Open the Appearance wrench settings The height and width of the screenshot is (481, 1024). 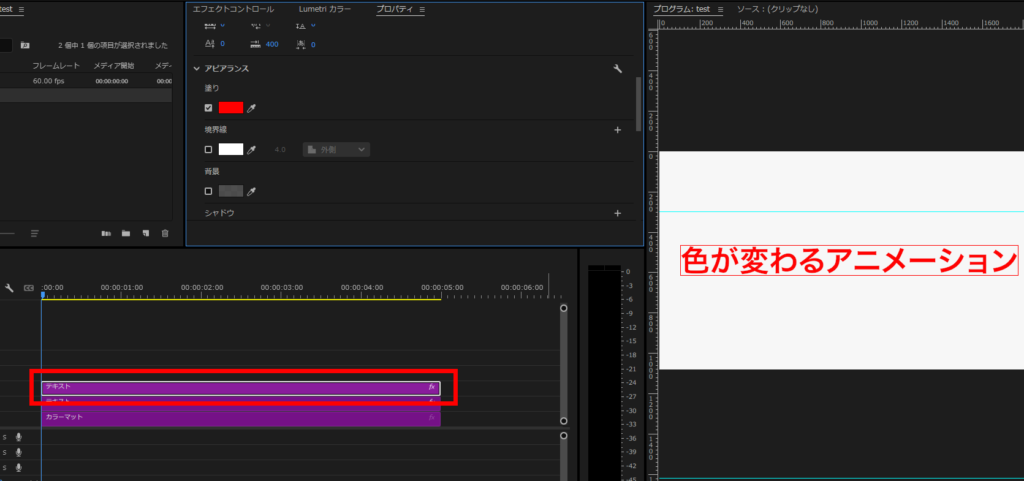pos(617,69)
